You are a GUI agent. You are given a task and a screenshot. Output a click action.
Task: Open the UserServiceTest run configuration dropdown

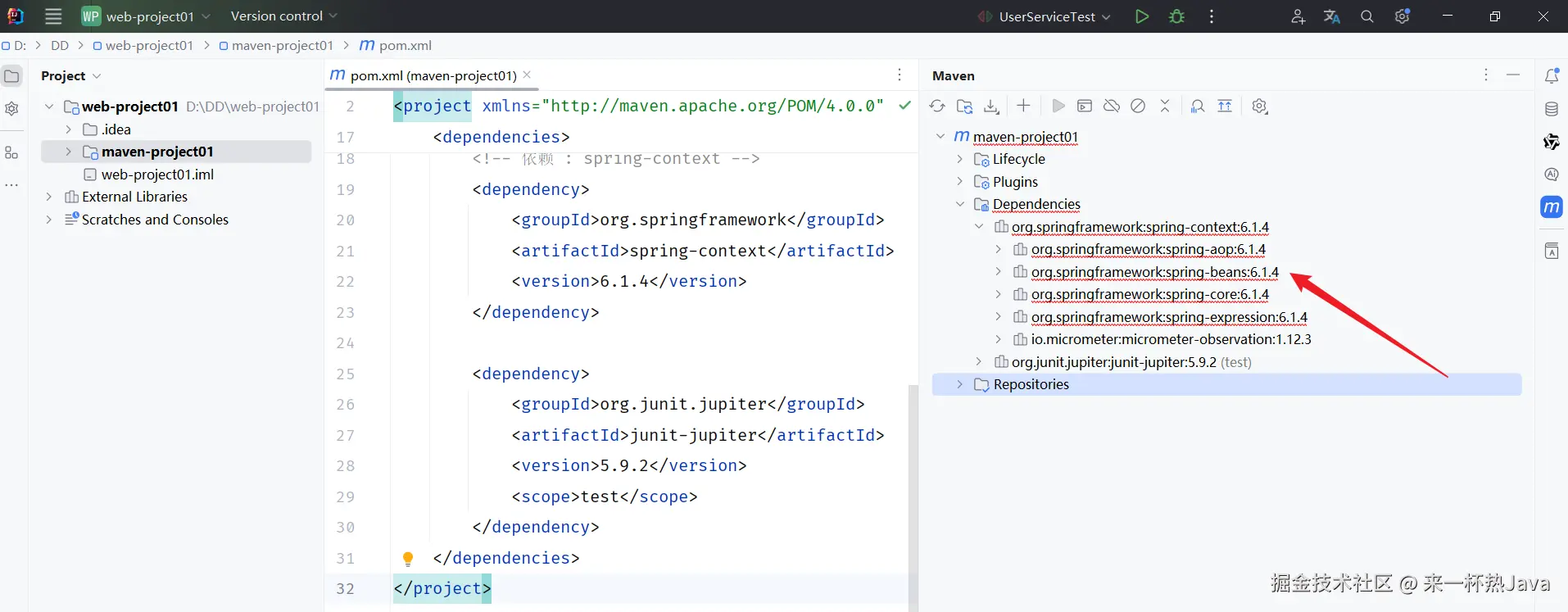1045,16
